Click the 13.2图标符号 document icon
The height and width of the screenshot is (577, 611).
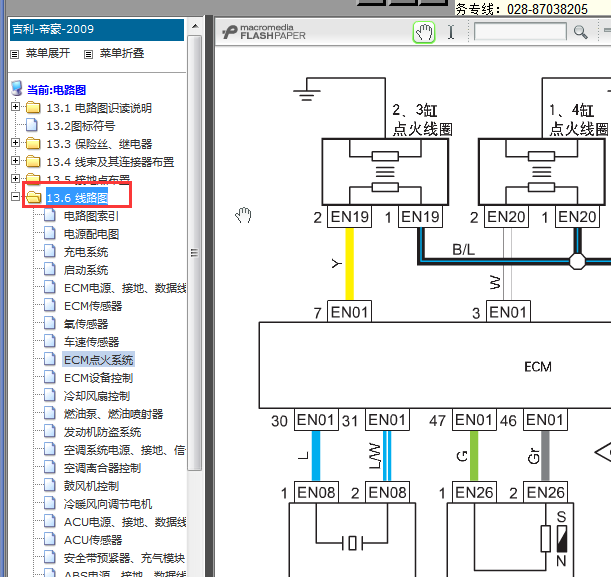pyautogui.click(x=32, y=125)
